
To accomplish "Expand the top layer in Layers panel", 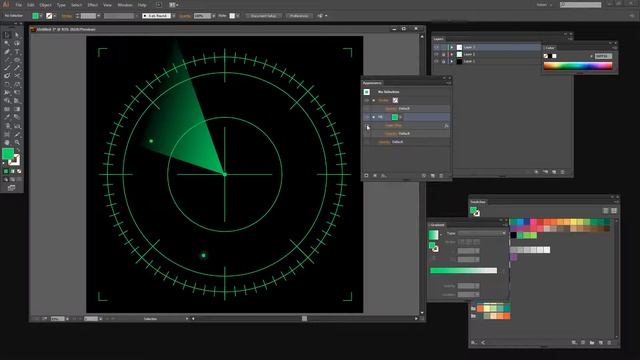I will [451, 47].
